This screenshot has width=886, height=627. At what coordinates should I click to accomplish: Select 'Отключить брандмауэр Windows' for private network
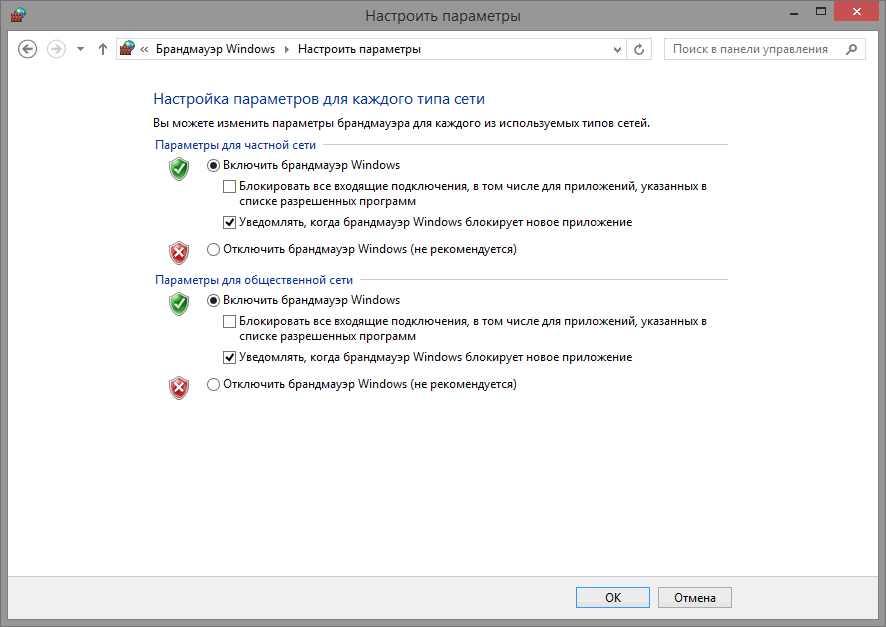click(213, 249)
